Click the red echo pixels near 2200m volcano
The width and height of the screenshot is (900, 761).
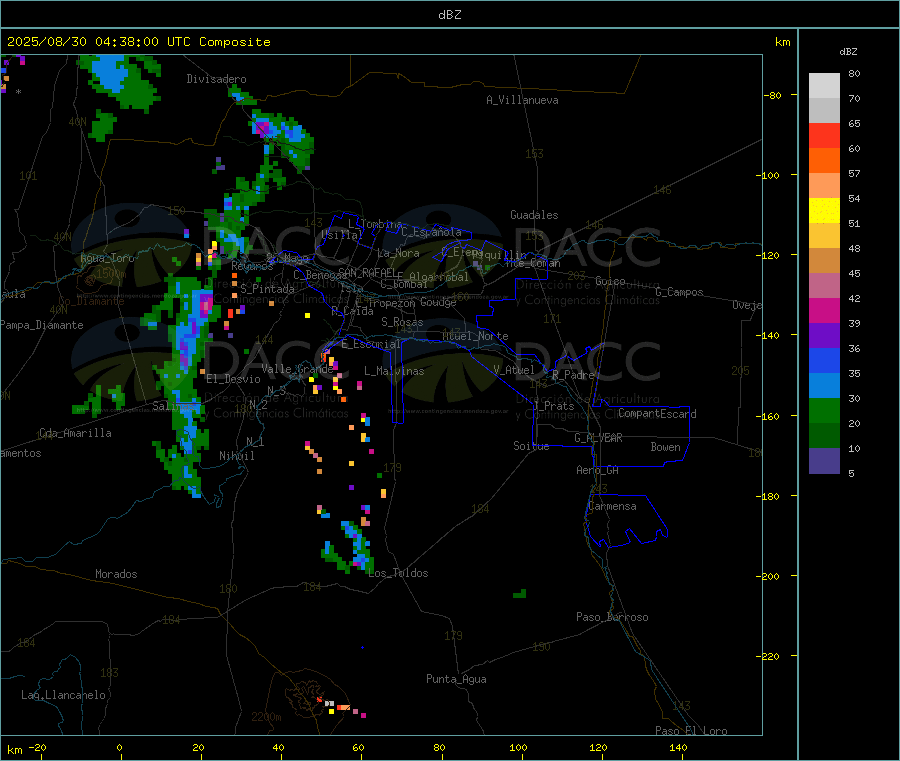coord(320,700)
